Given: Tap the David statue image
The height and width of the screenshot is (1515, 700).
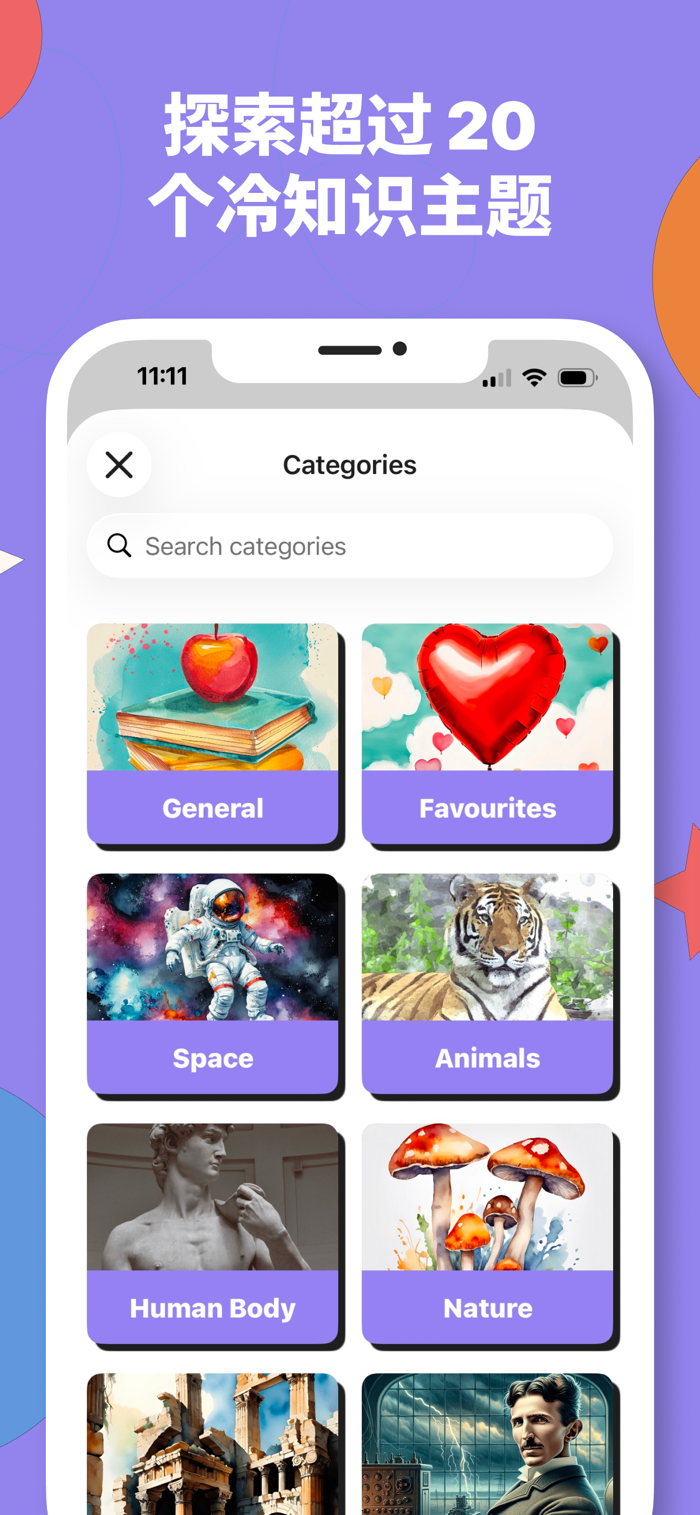Looking at the screenshot, I should point(213,1197).
